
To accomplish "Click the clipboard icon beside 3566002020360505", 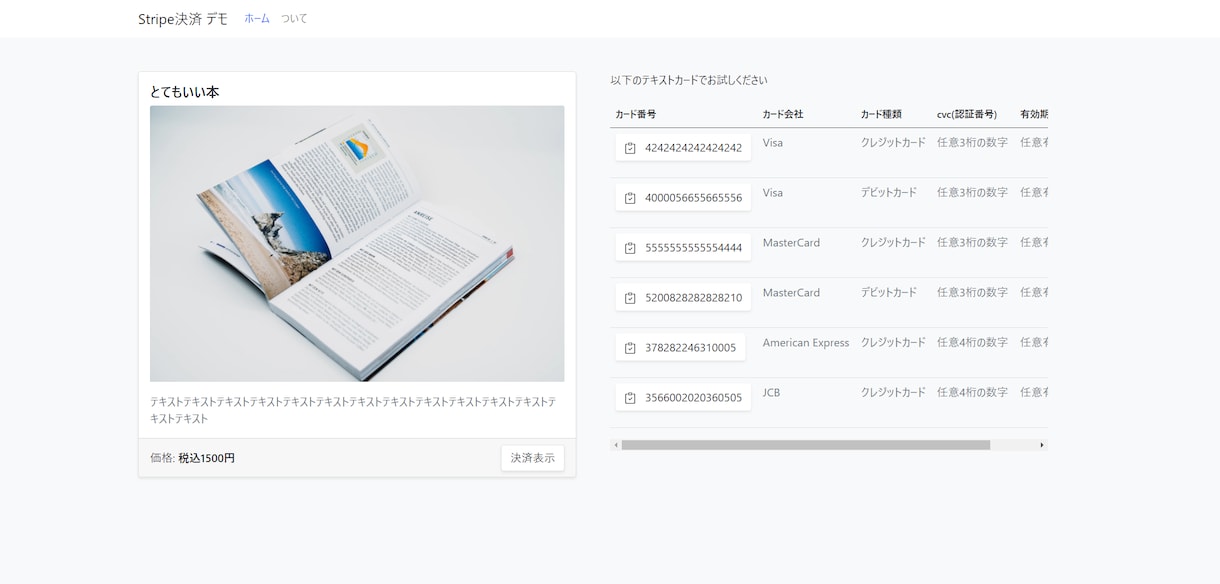I will point(630,398).
